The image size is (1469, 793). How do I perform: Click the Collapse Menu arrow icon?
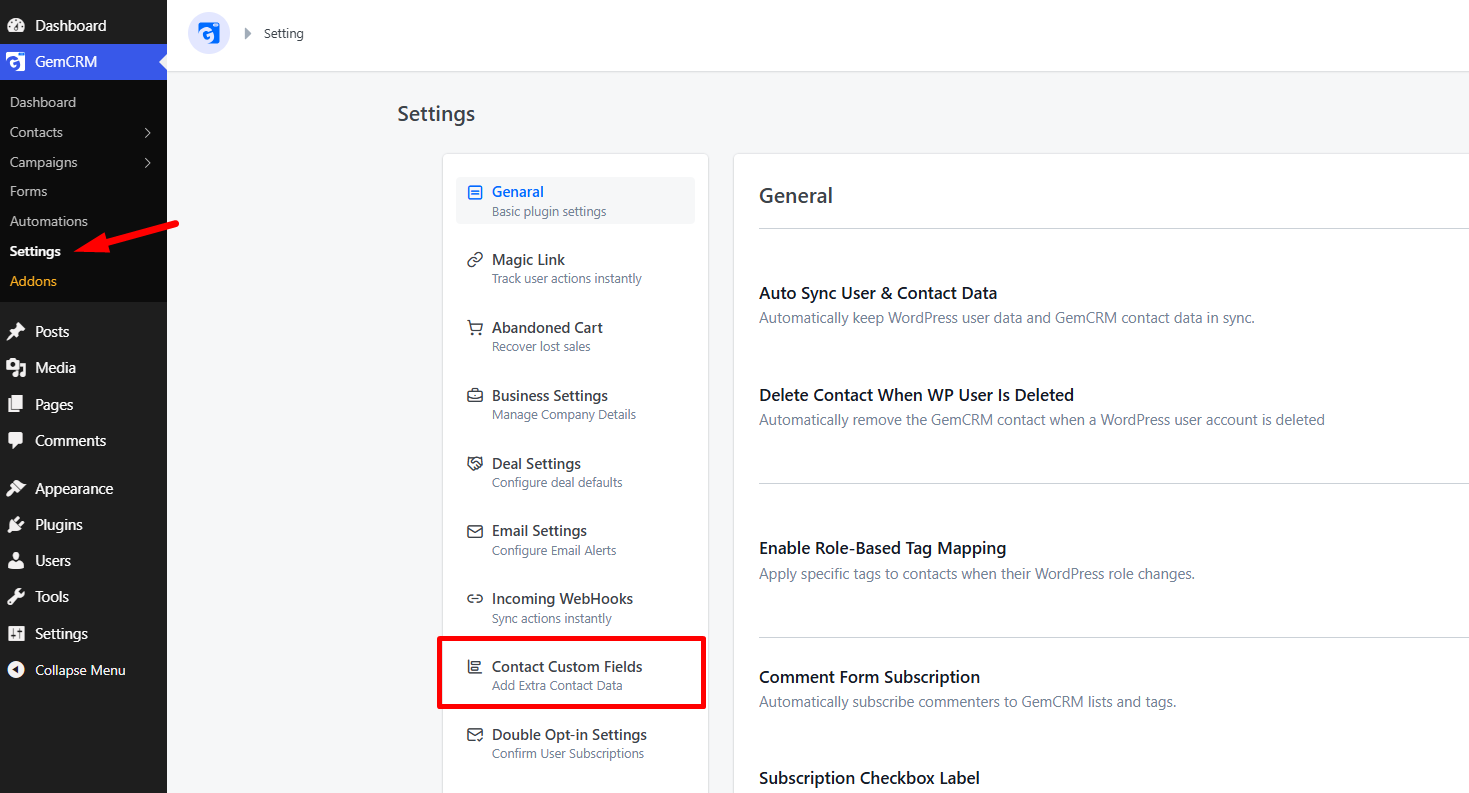(16, 670)
